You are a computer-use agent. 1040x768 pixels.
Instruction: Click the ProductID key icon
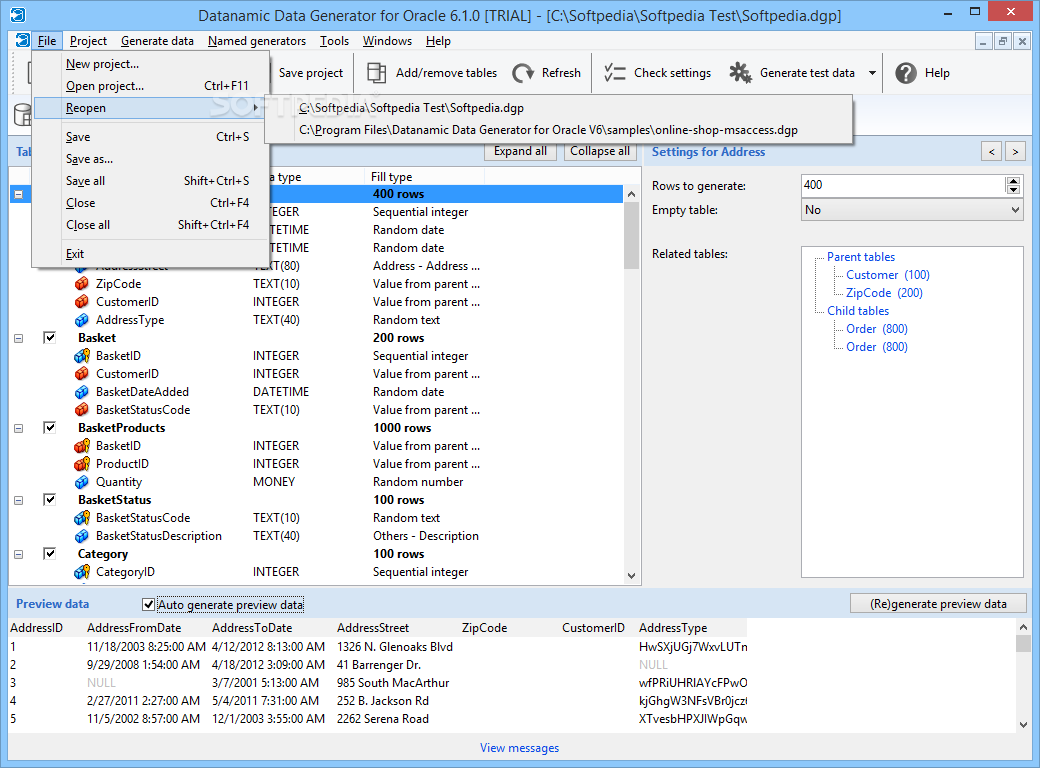click(82, 464)
